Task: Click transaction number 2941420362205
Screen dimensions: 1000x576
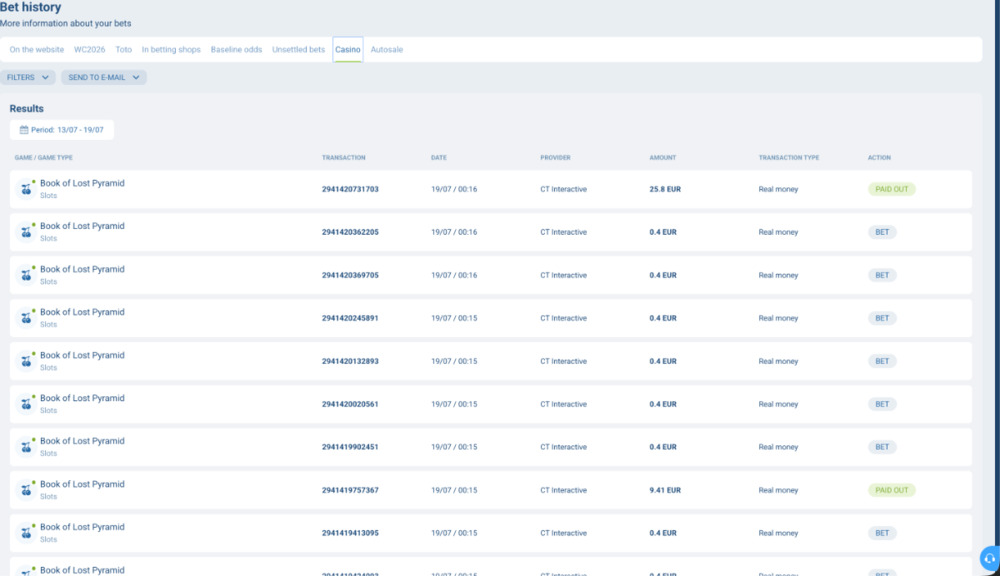Action: (350, 232)
